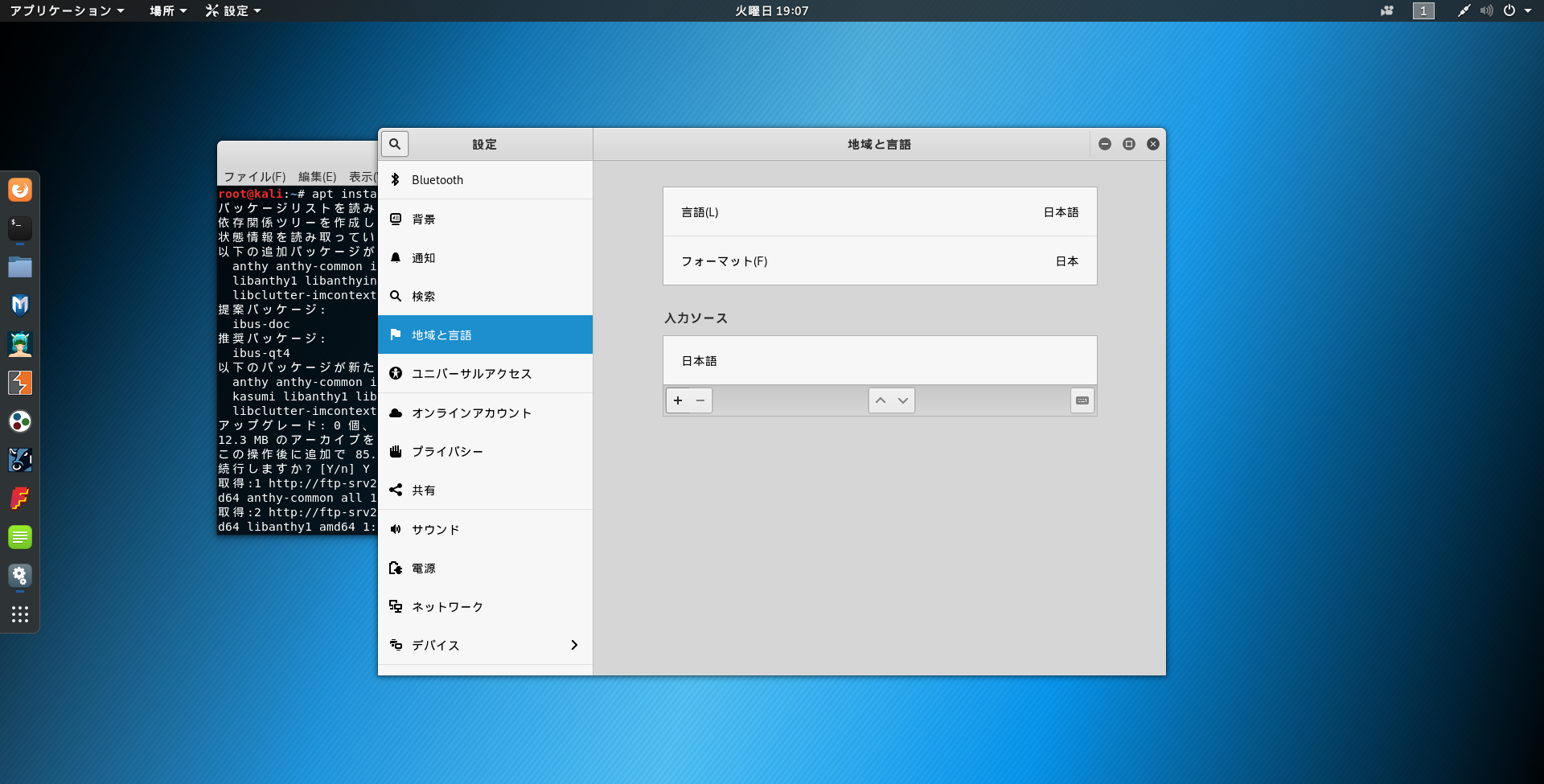Open サウンド (Sound) settings panel

(485, 529)
